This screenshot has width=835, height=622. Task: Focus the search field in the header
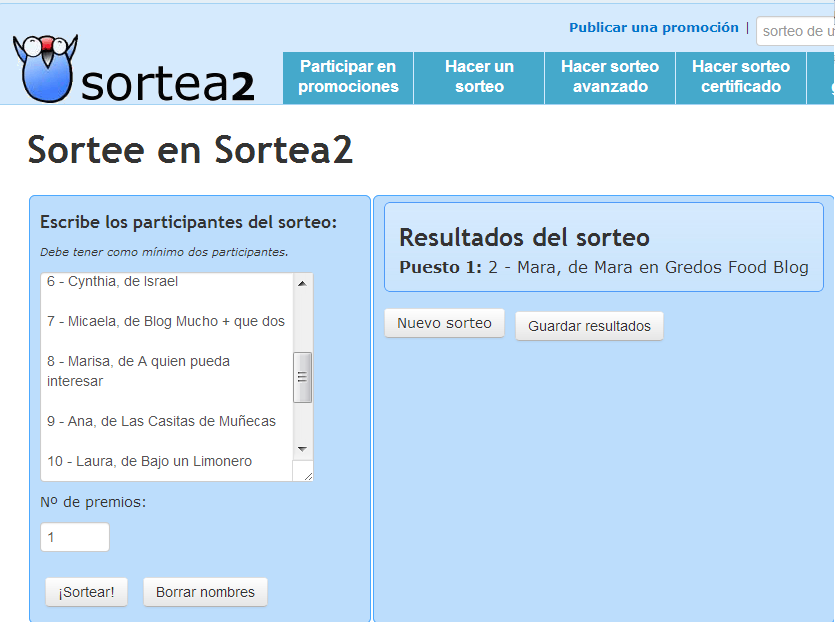tap(795, 31)
